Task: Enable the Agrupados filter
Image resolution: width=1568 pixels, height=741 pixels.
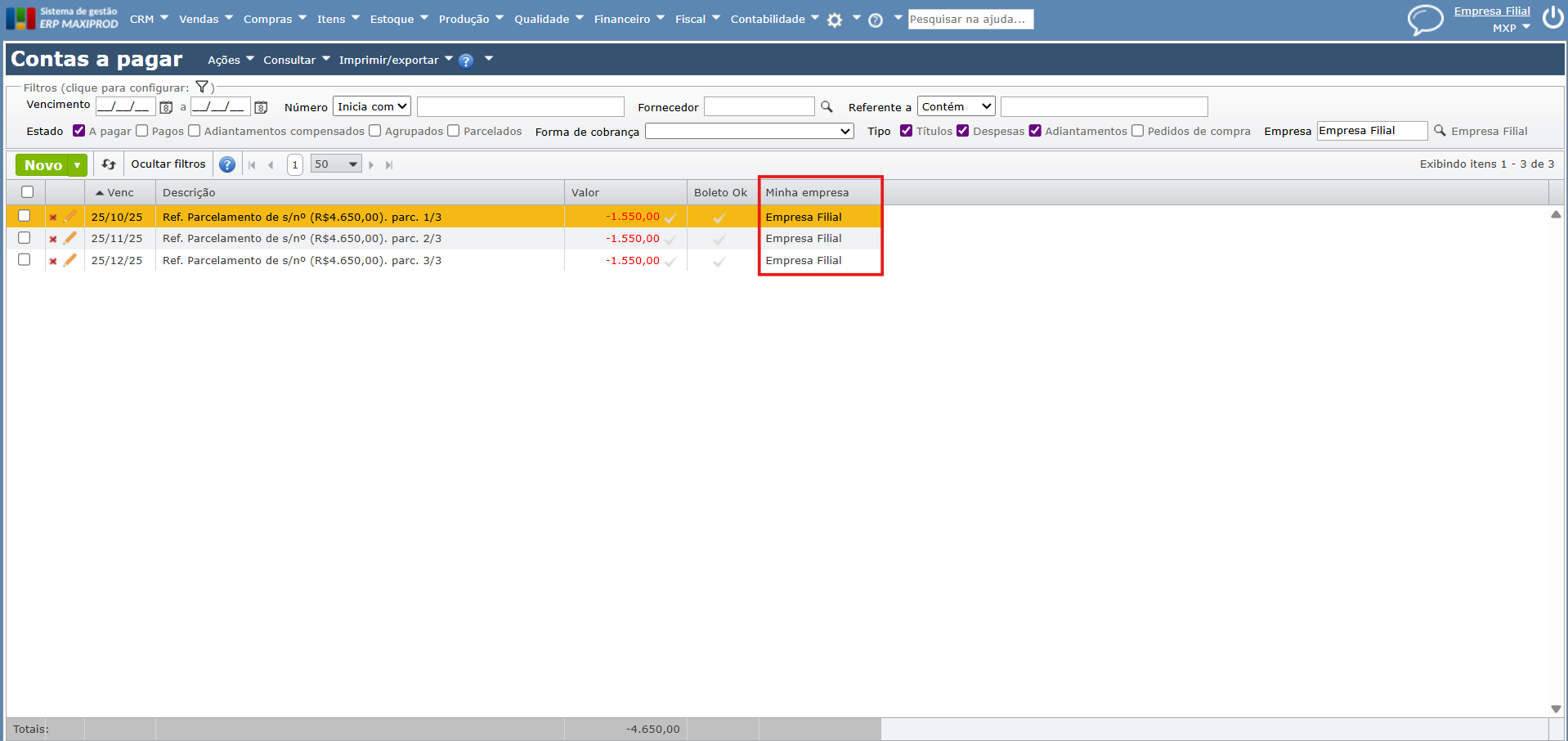Action: pos(375,131)
